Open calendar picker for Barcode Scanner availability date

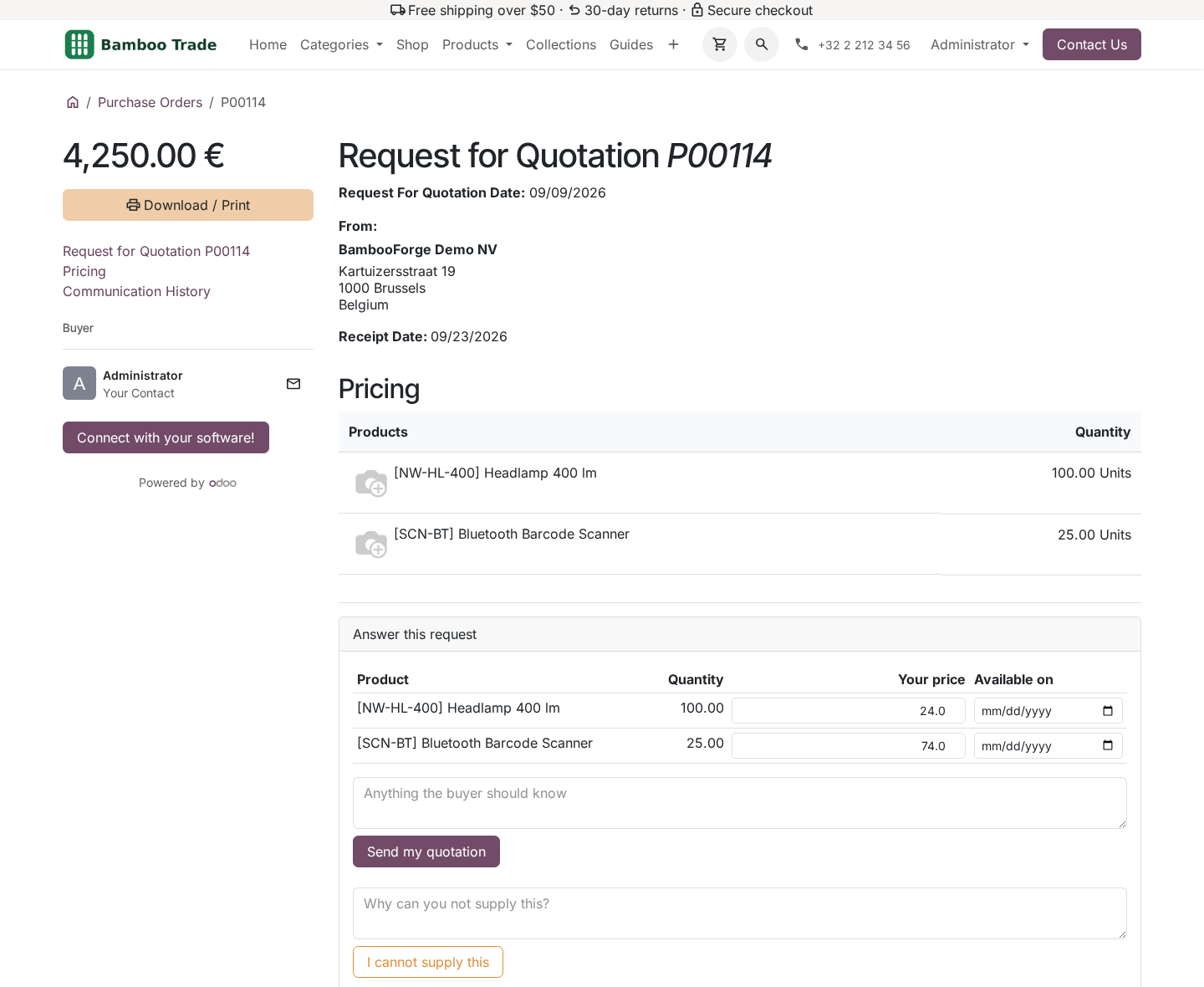coord(1108,746)
